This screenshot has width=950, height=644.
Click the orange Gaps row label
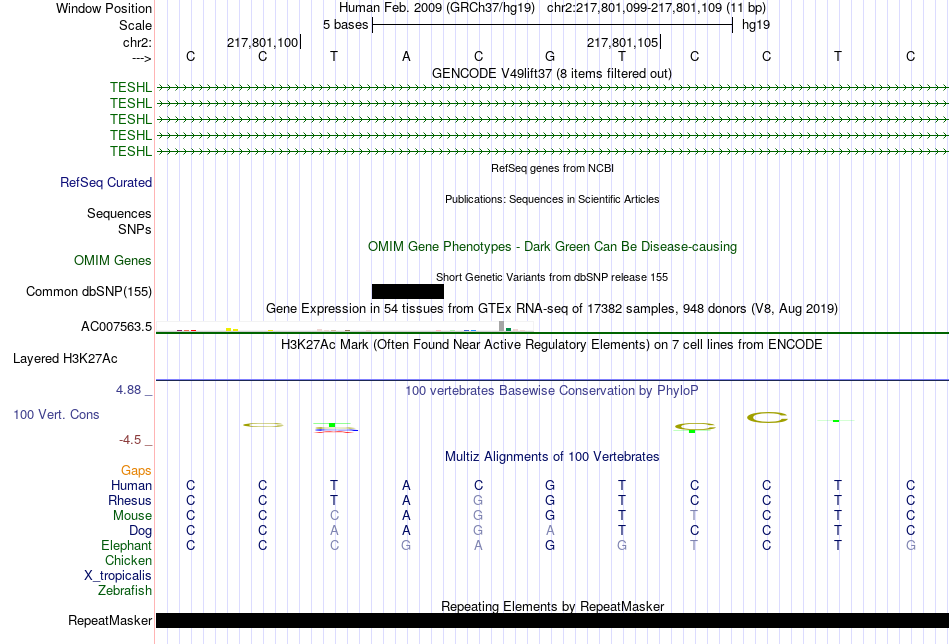136,471
